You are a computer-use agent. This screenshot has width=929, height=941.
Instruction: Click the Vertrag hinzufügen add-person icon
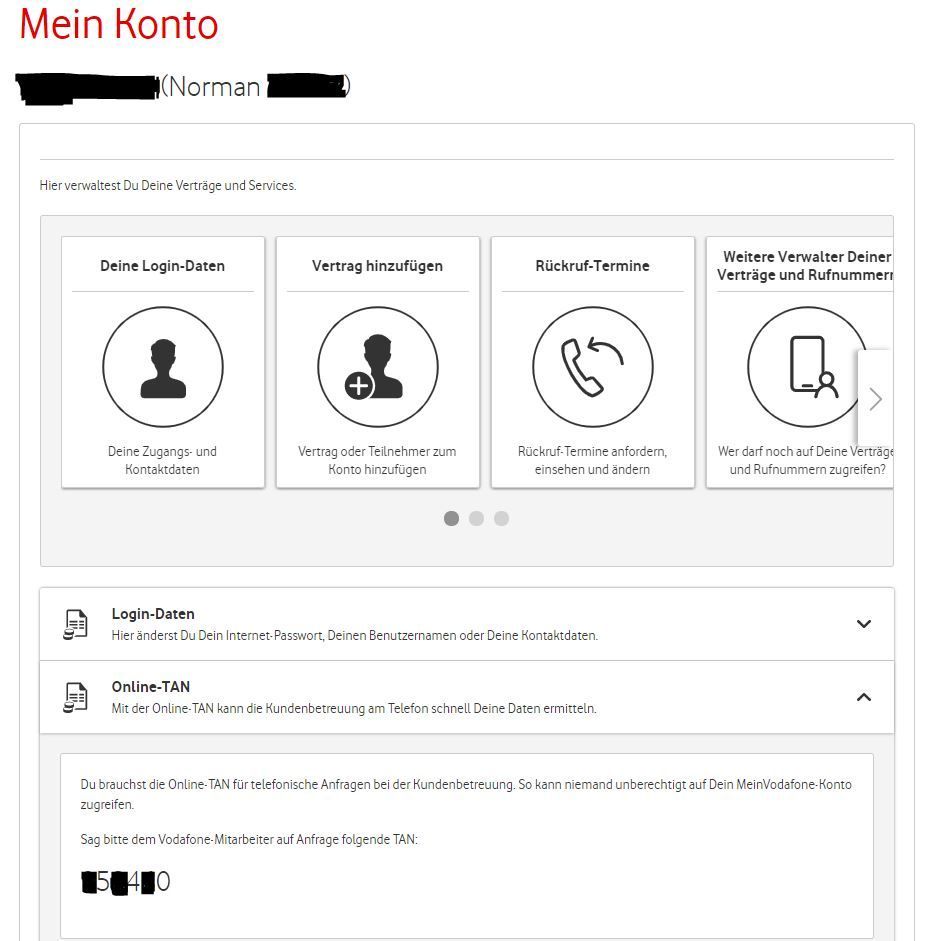point(377,366)
